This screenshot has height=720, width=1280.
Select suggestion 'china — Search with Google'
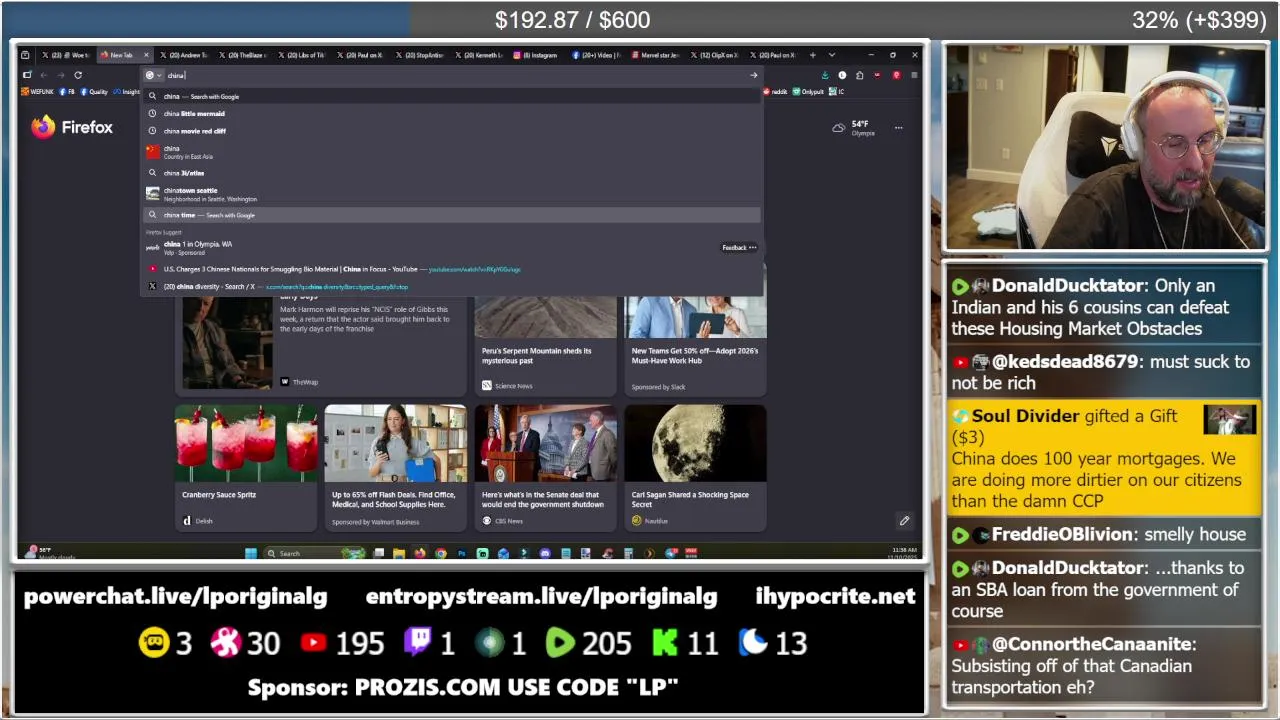point(452,96)
